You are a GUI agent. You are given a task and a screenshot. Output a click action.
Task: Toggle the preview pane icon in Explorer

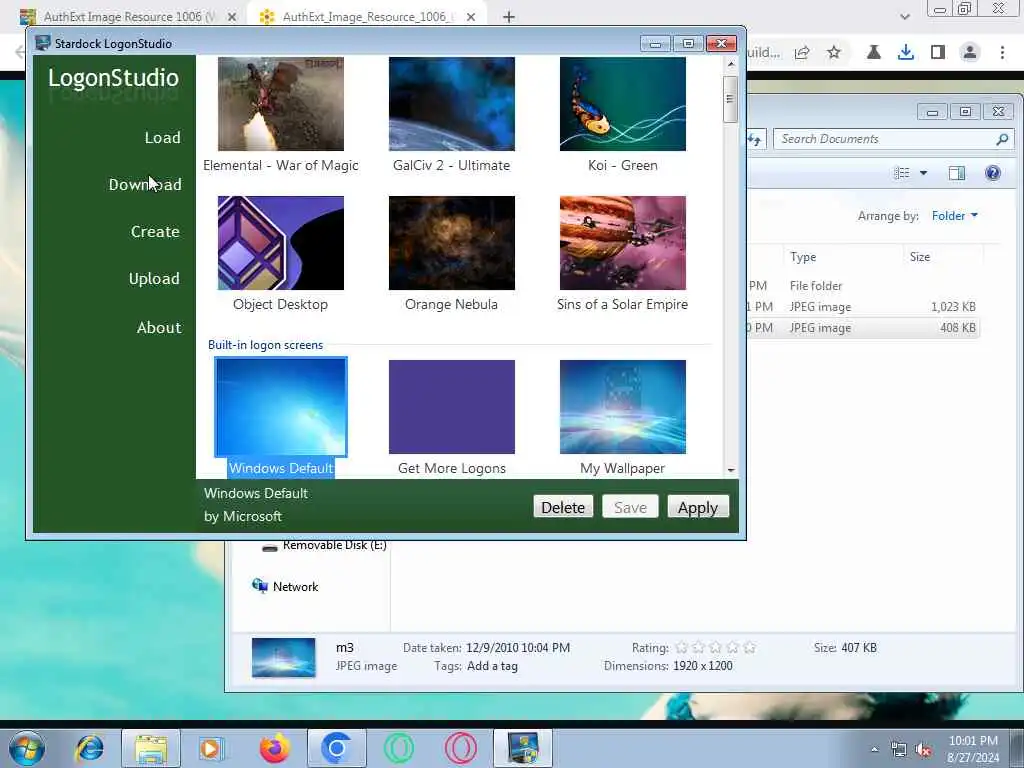957,173
